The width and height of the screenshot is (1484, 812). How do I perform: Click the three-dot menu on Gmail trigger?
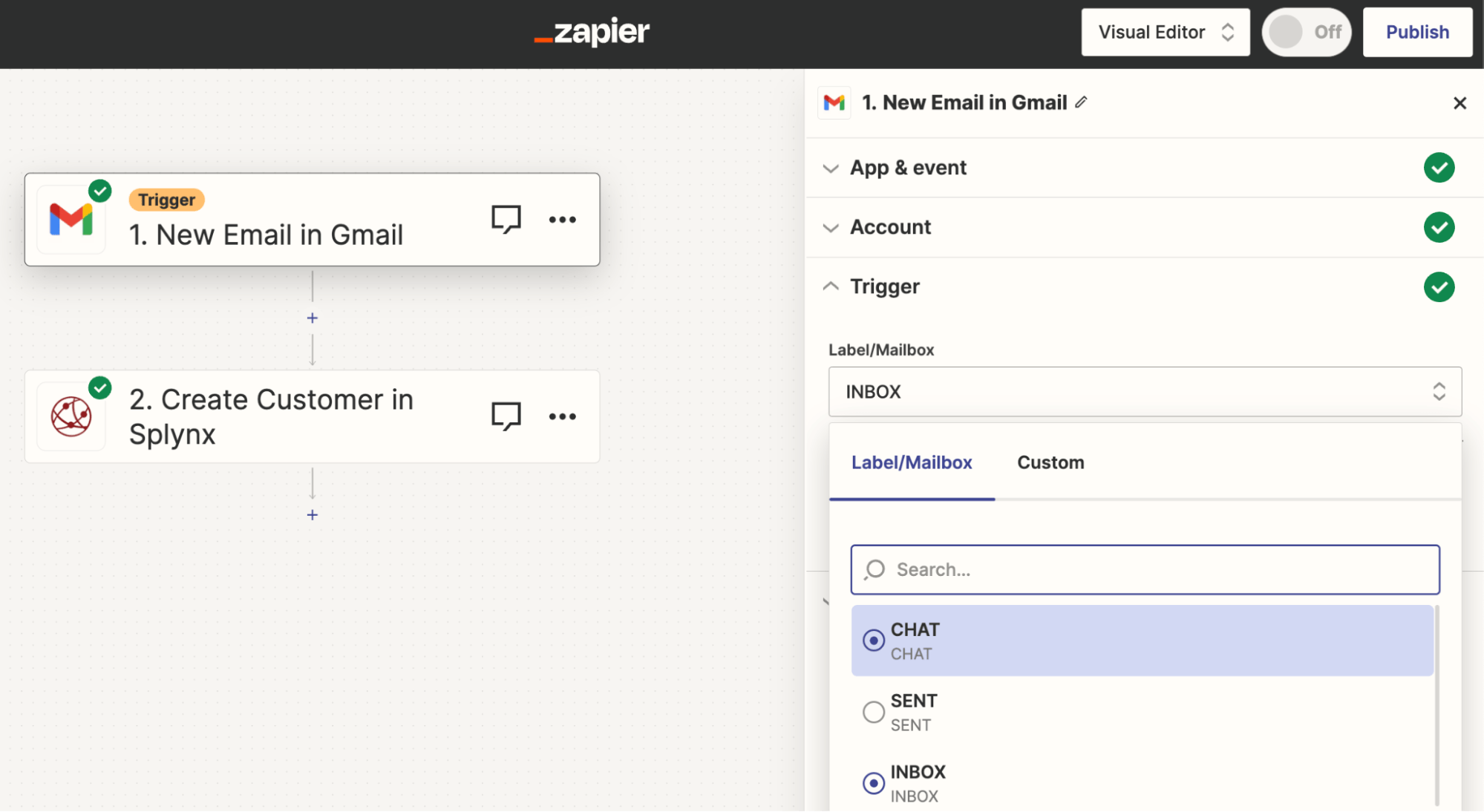(x=562, y=219)
